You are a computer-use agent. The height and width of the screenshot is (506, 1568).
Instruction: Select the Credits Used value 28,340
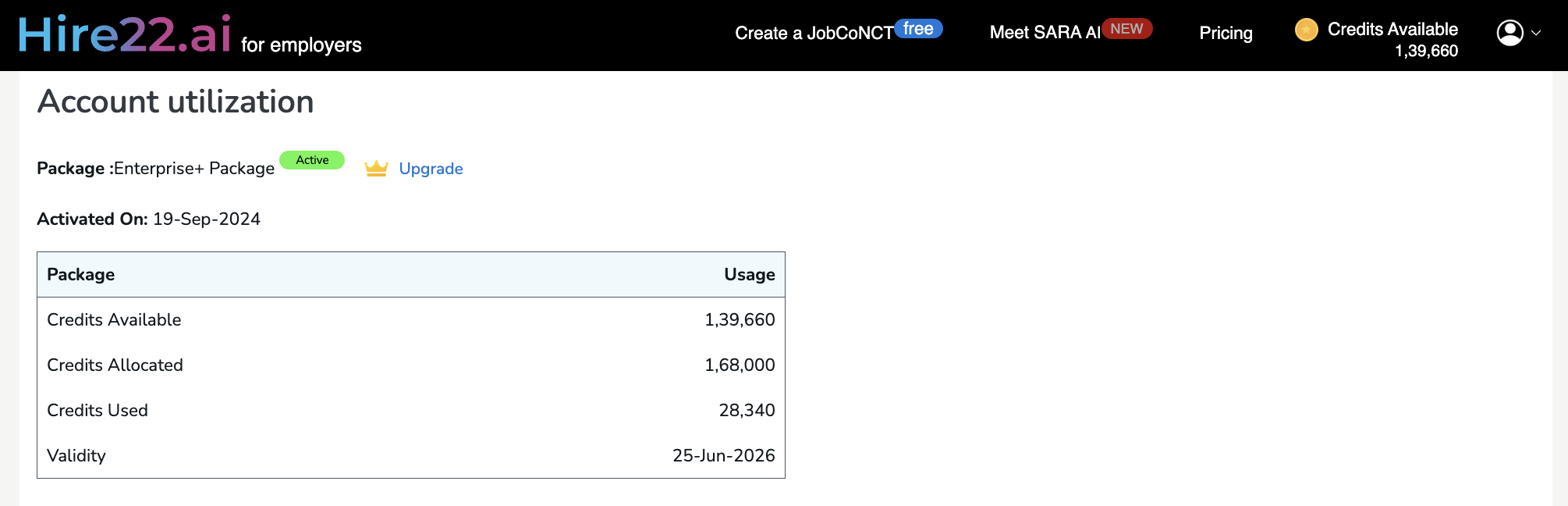(747, 411)
